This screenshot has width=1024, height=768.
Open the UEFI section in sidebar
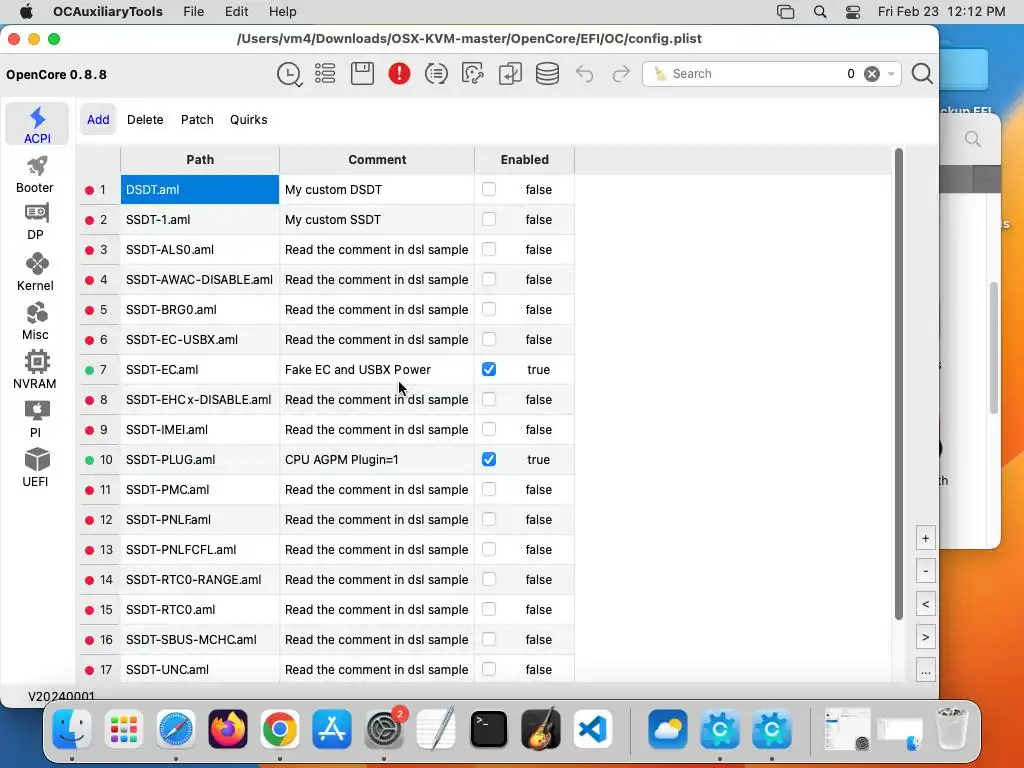click(x=35, y=468)
